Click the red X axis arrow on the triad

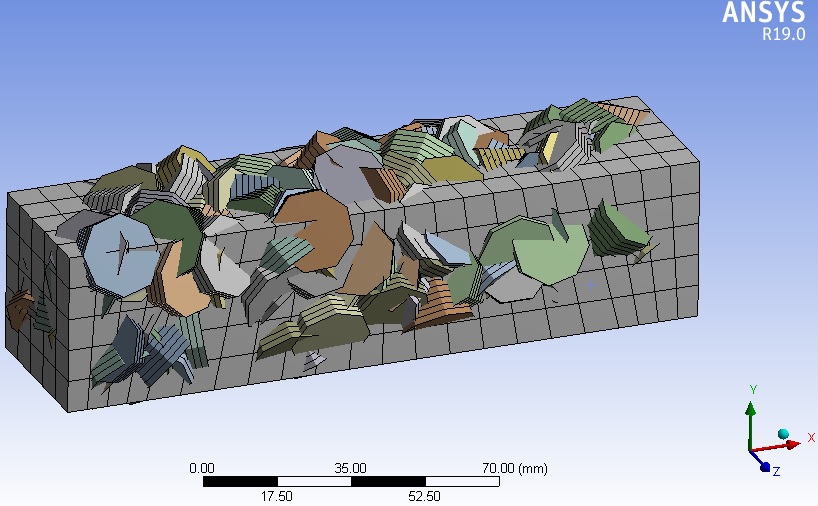coord(777,447)
